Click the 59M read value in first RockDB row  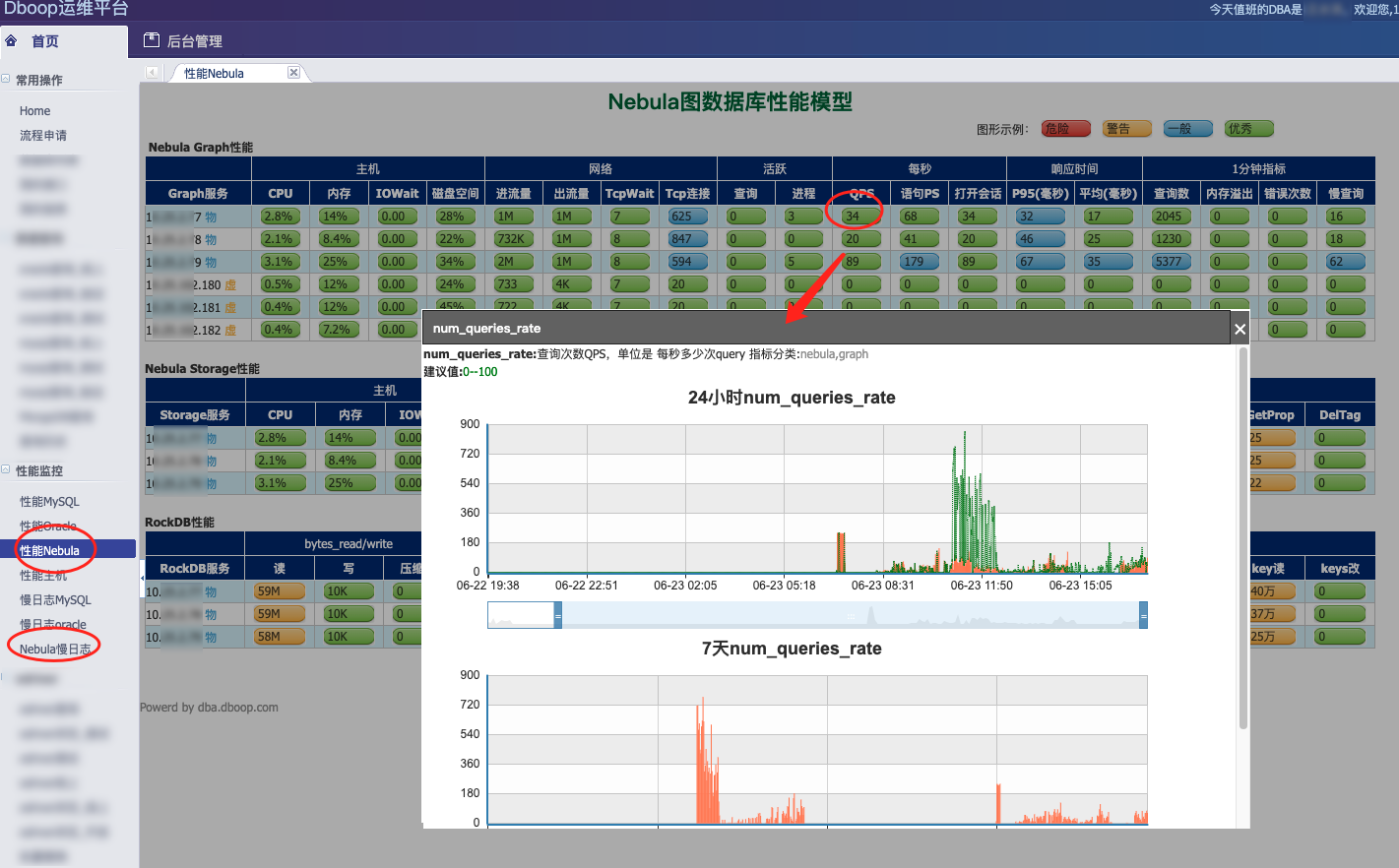pyautogui.click(x=280, y=591)
